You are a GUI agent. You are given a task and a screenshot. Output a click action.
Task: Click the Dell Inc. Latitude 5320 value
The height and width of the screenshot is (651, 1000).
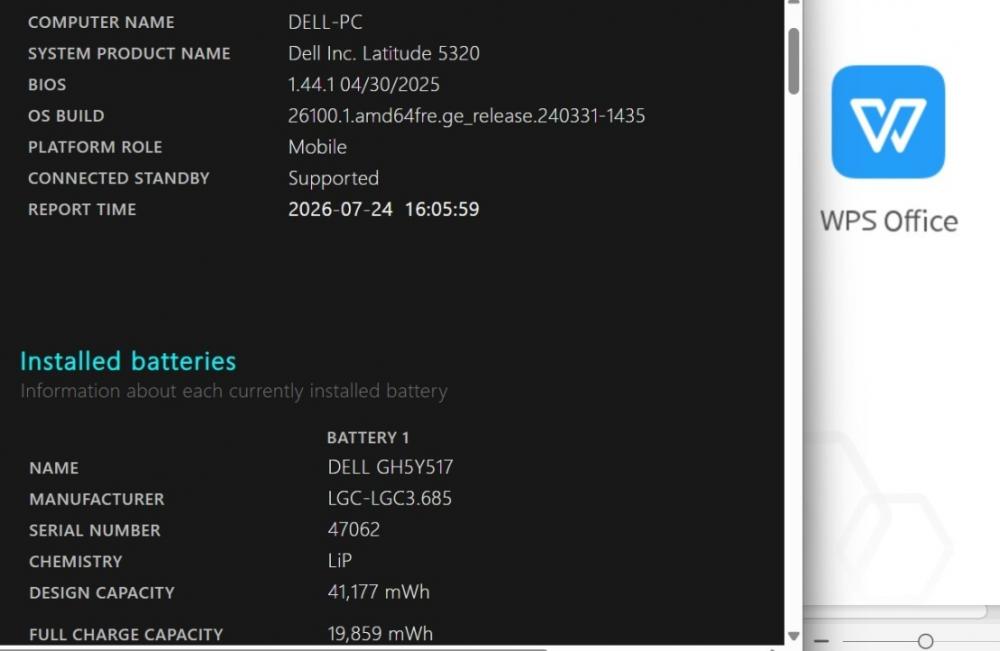pyautogui.click(x=384, y=54)
